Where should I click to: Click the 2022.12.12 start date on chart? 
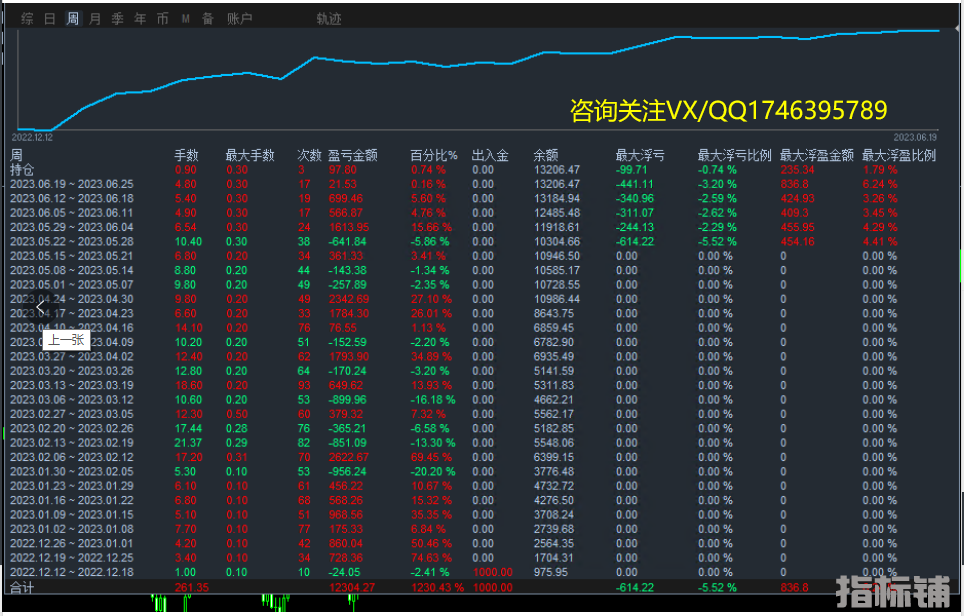[x=31, y=137]
